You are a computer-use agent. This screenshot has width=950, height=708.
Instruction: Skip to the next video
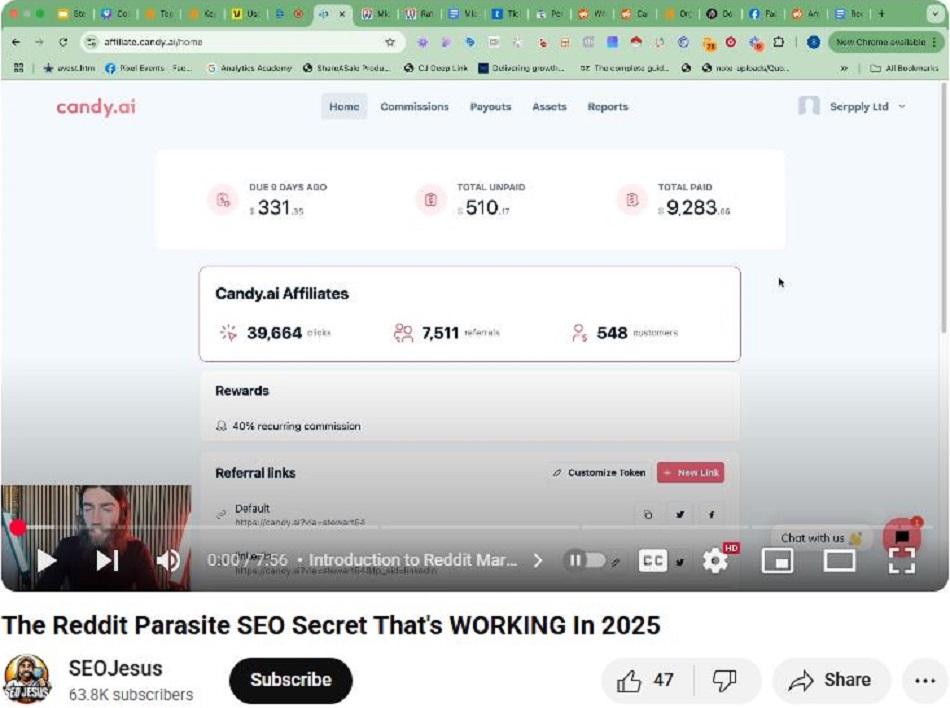[107, 560]
